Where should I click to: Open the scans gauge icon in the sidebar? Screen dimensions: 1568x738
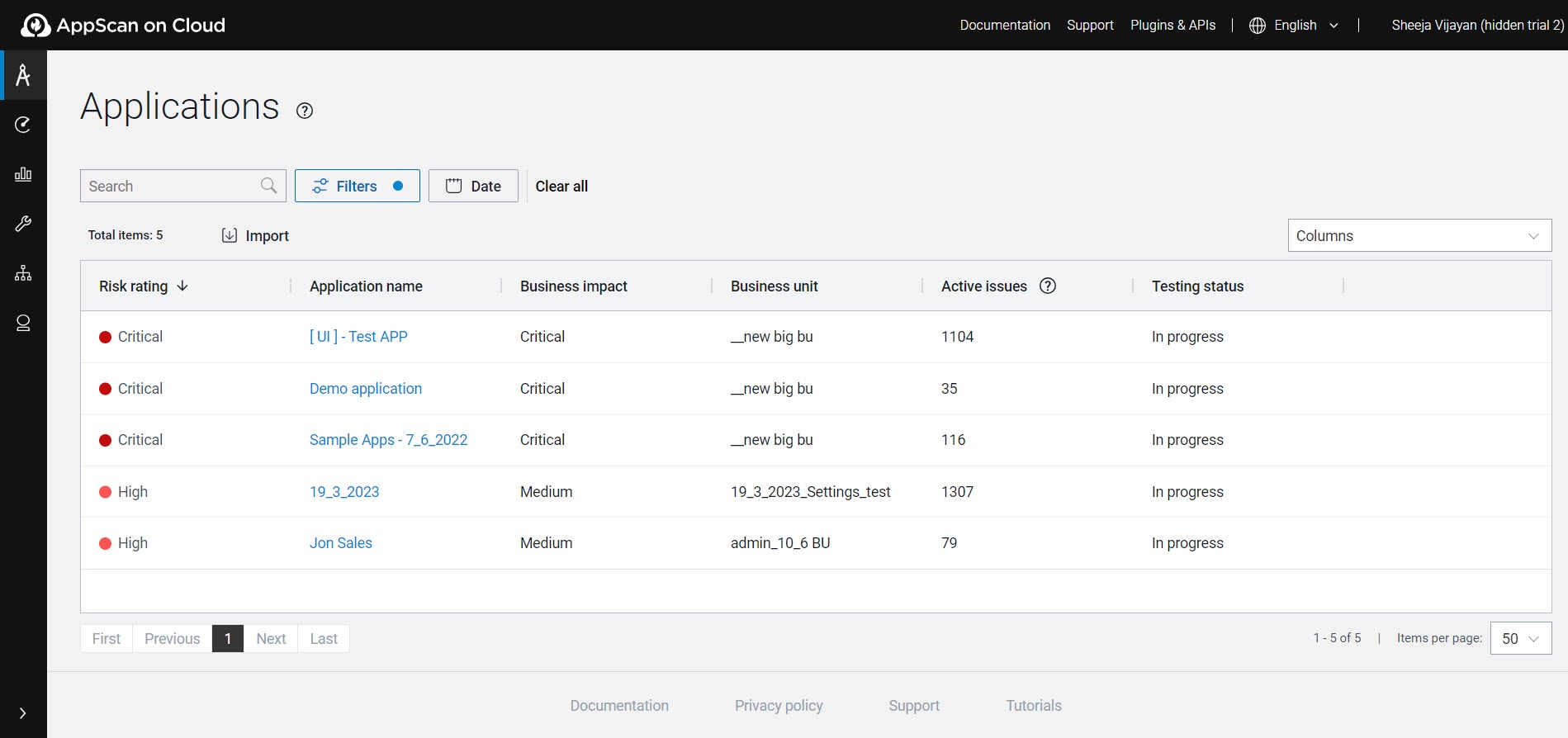point(23,125)
